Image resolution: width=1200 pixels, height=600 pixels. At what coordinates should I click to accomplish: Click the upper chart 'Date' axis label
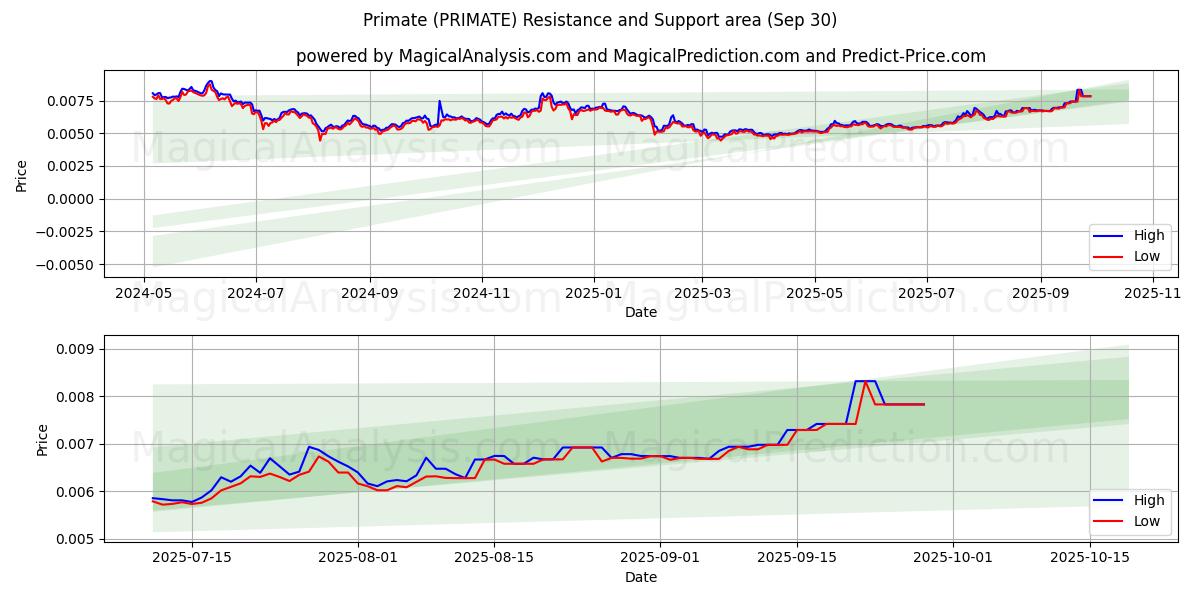pos(641,312)
